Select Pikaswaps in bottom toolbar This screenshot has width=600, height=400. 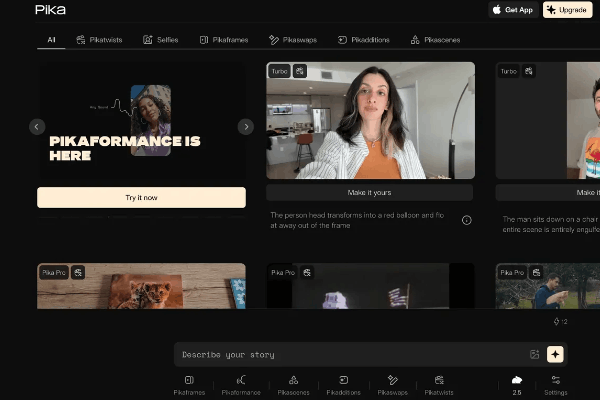(x=393, y=385)
